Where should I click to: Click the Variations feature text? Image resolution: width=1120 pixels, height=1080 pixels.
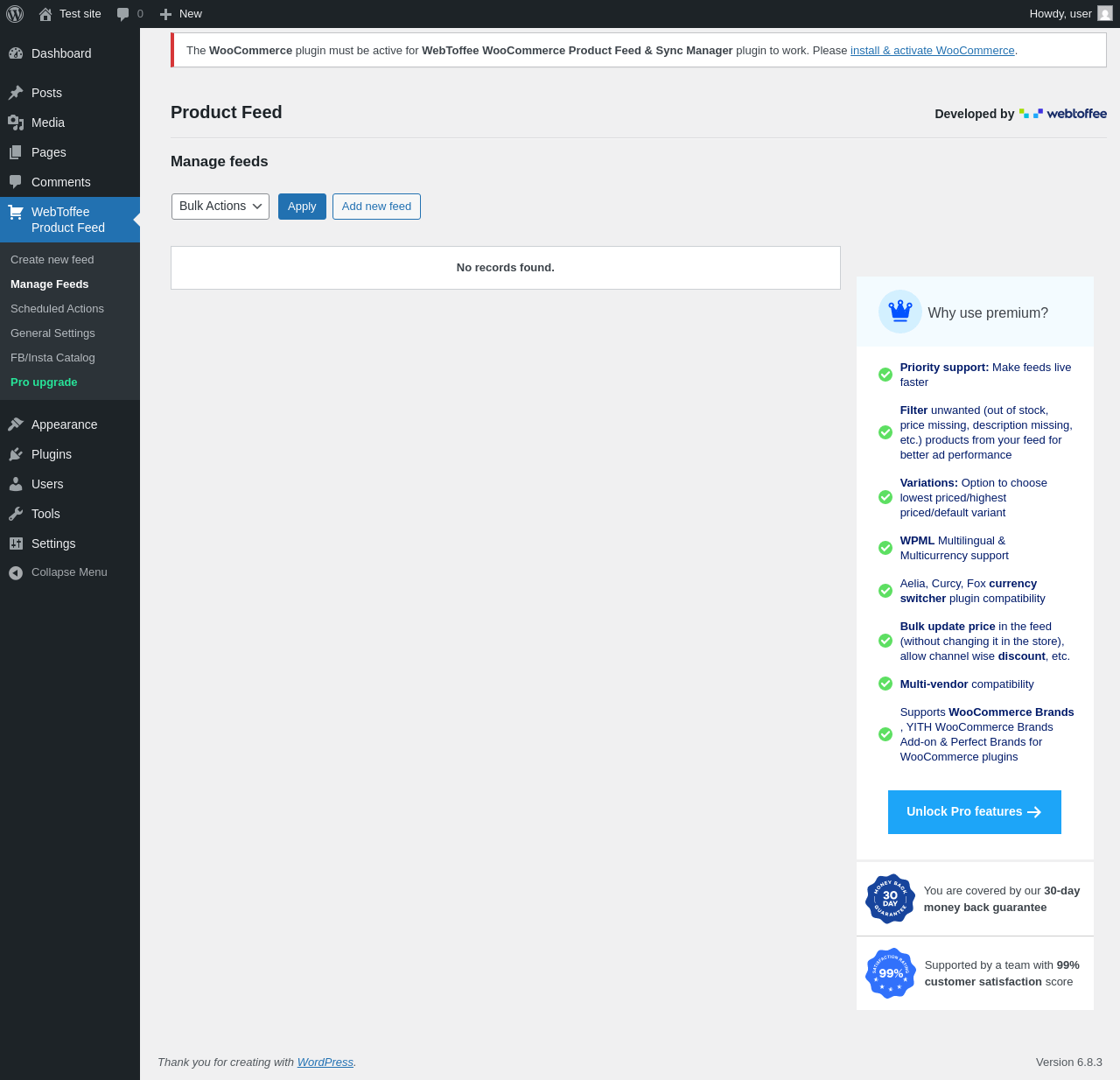974,498
